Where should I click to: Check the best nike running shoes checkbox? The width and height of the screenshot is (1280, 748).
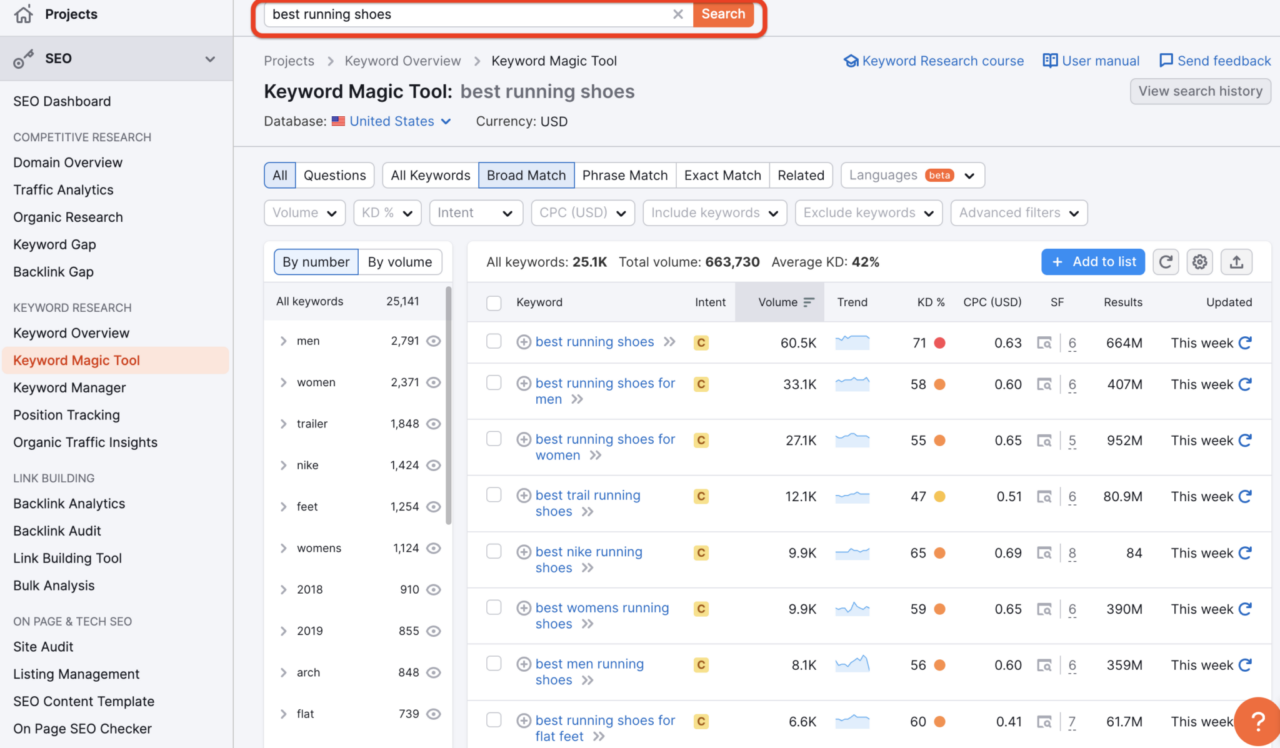(494, 551)
